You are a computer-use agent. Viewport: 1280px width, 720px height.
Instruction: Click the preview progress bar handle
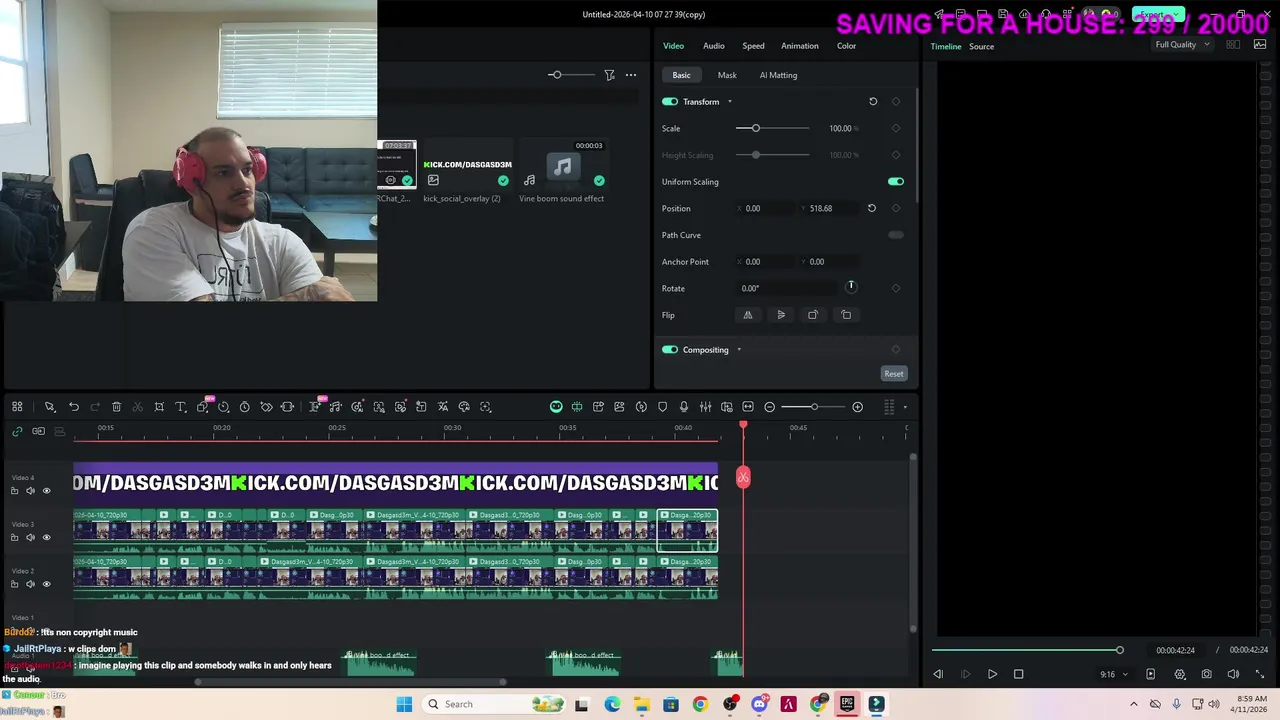[x=1119, y=650]
